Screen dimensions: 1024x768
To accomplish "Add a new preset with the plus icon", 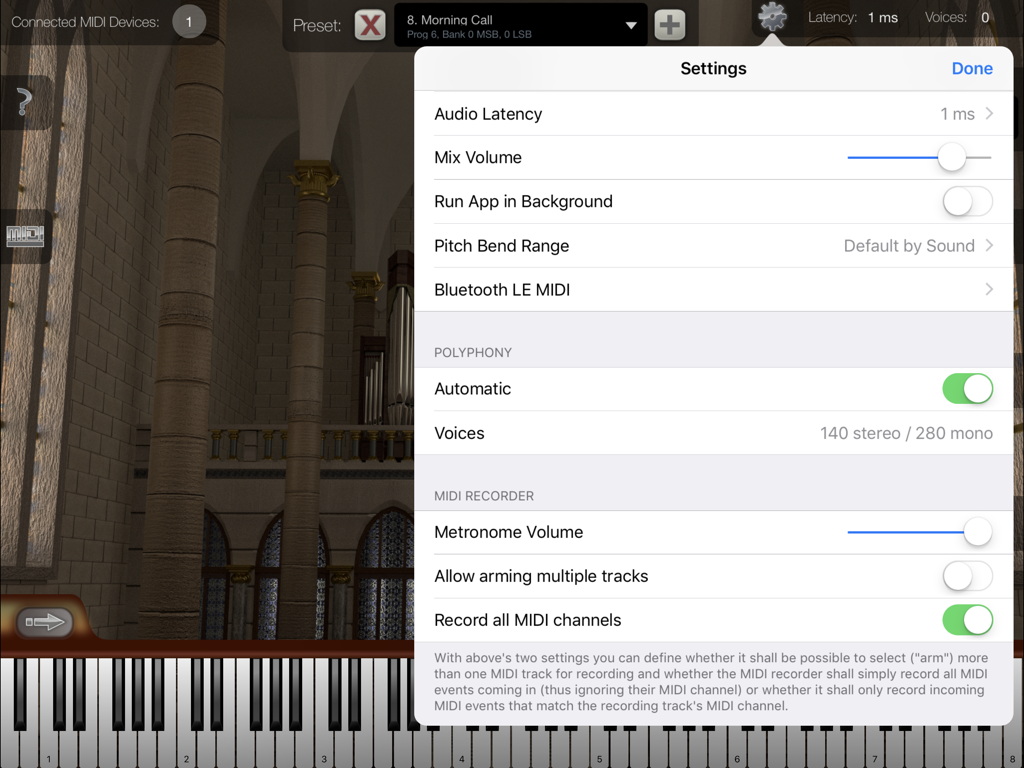I will pos(670,24).
